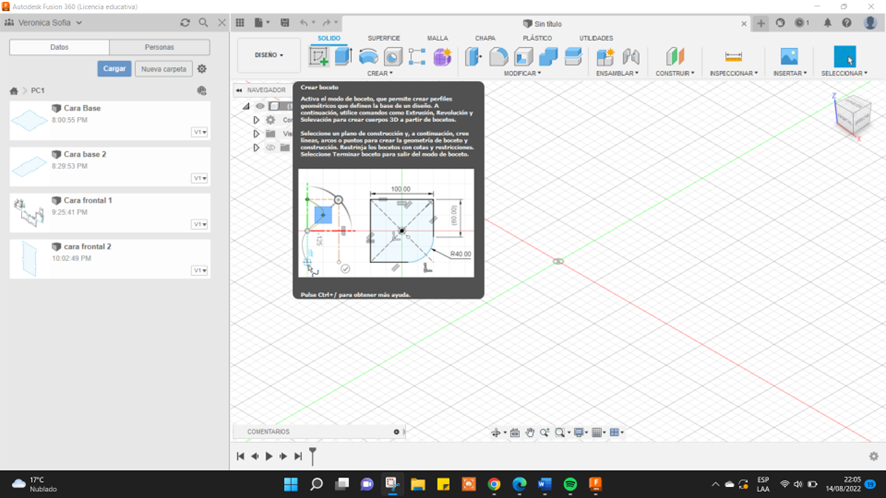Expand the MODIFICAR dropdown menu
The height and width of the screenshot is (498, 886).
pyautogui.click(x=522, y=73)
